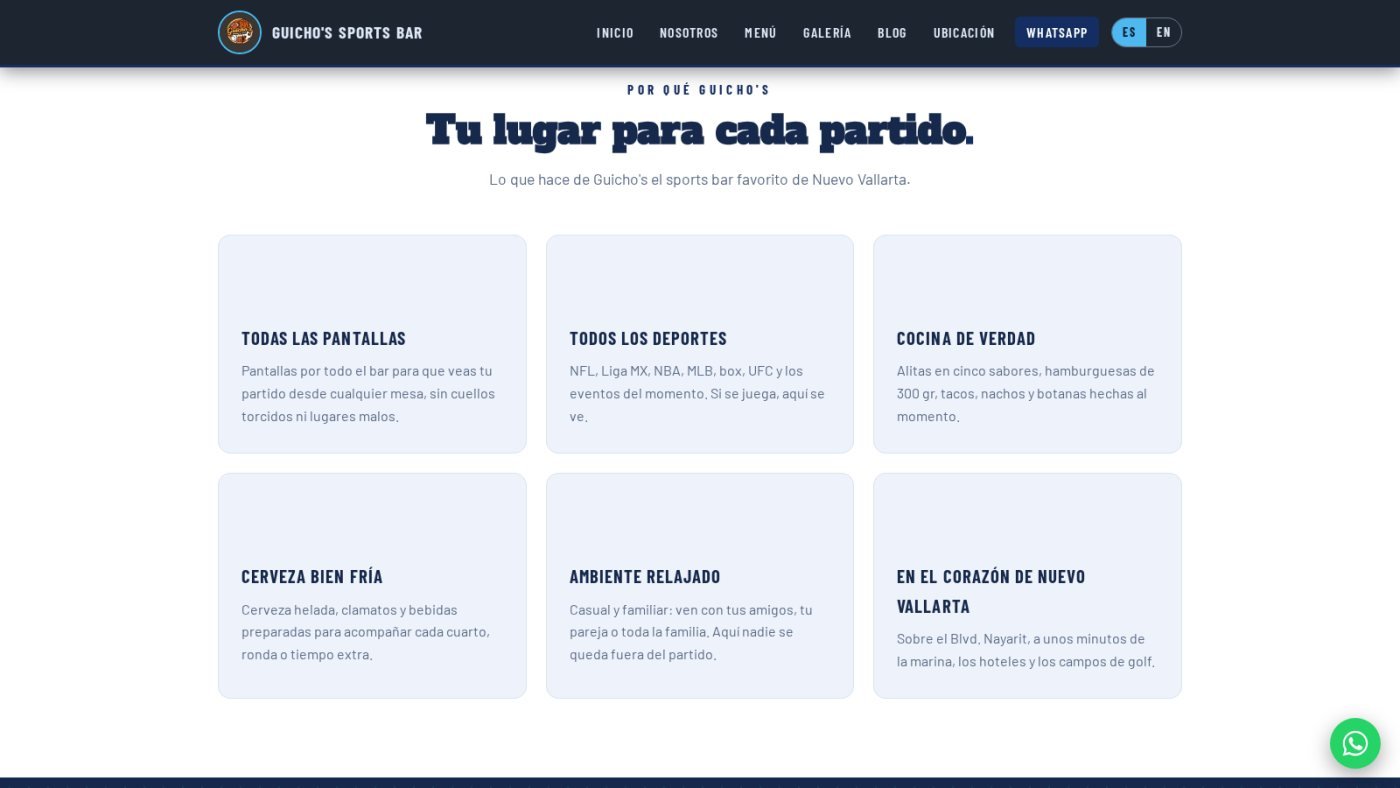The height and width of the screenshot is (788, 1400).
Task: Open the Blog page
Action: coord(892,33)
